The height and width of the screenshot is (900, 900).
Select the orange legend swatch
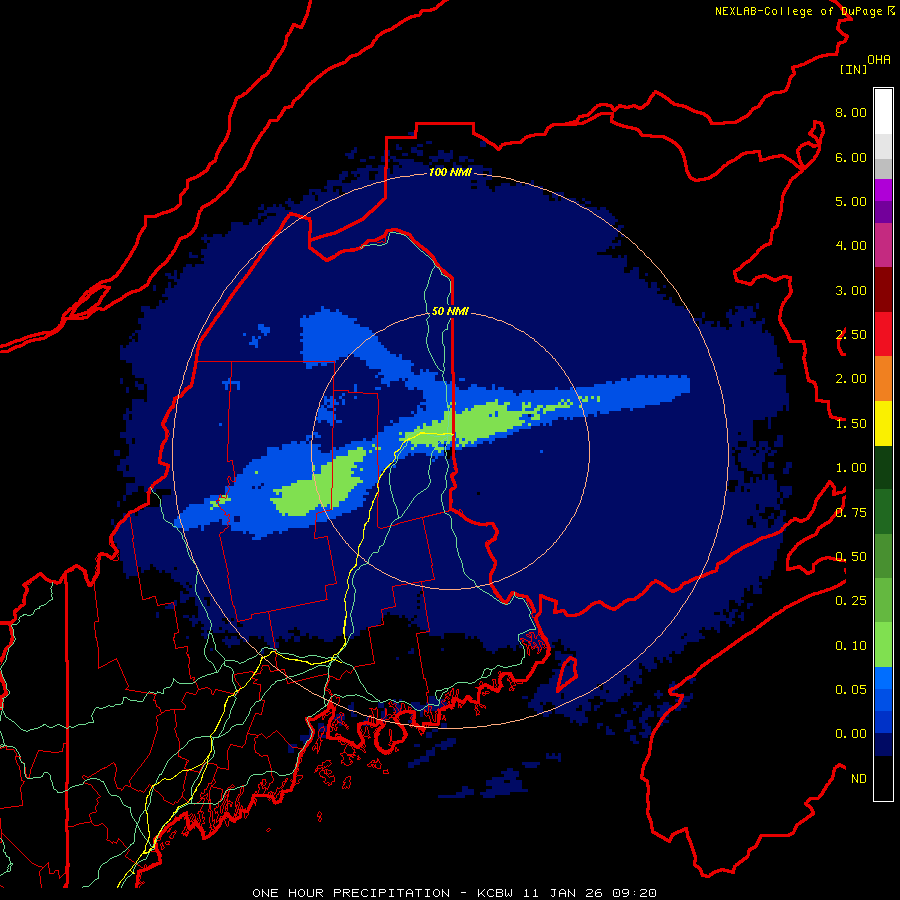coord(883,379)
